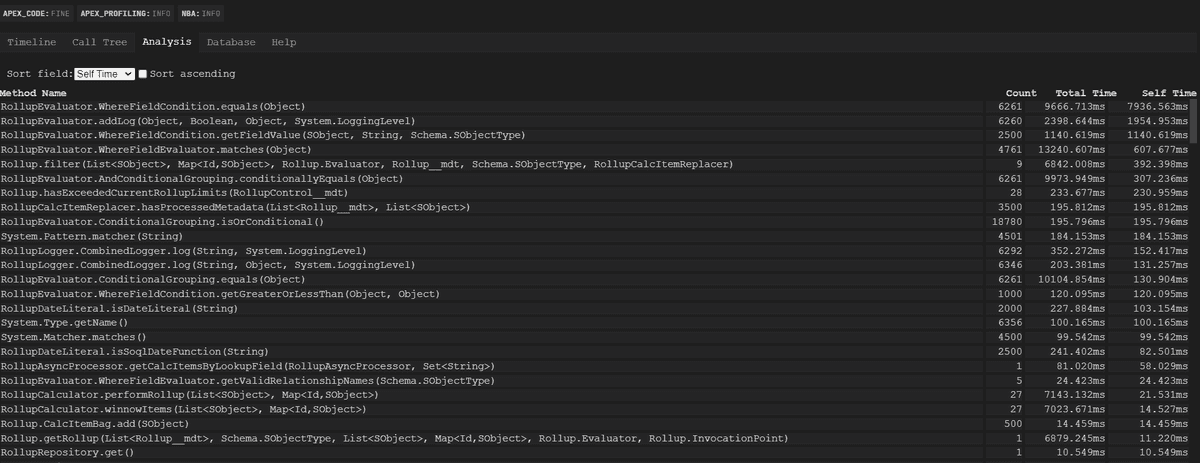Click the Method Name column header

pyautogui.click(x=33, y=92)
